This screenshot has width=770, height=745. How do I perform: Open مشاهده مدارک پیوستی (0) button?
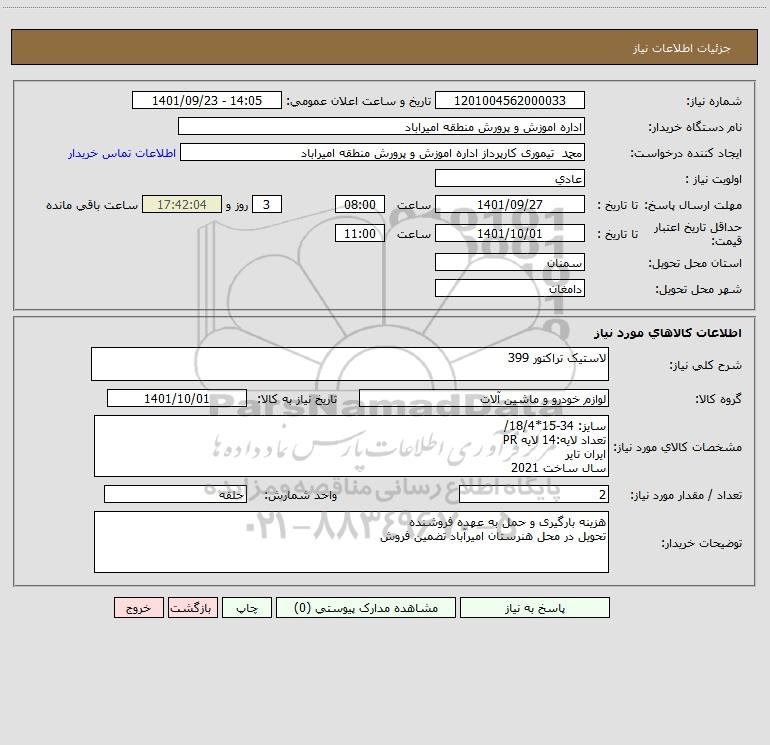(x=366, y=607)
